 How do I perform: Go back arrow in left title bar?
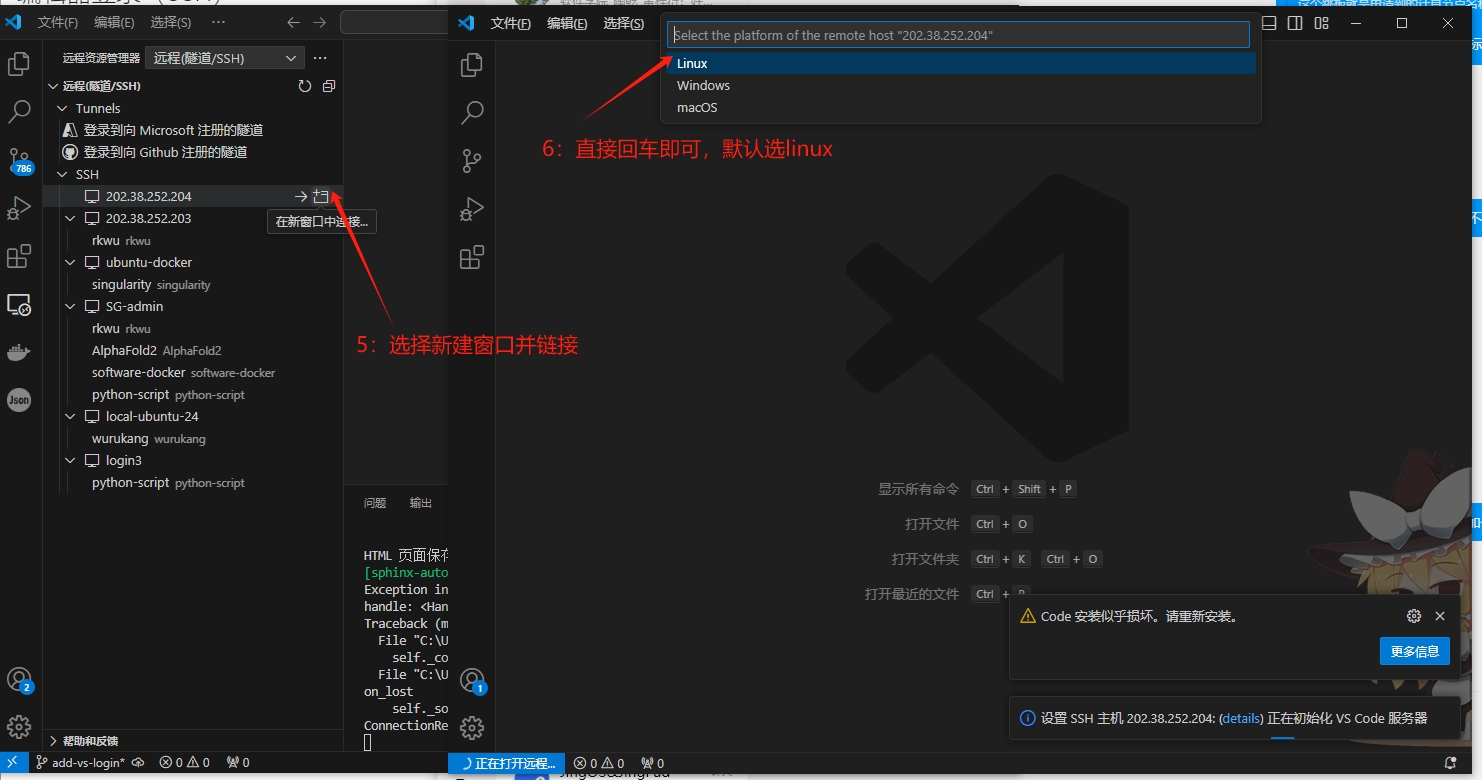click(x=293, y=22)
